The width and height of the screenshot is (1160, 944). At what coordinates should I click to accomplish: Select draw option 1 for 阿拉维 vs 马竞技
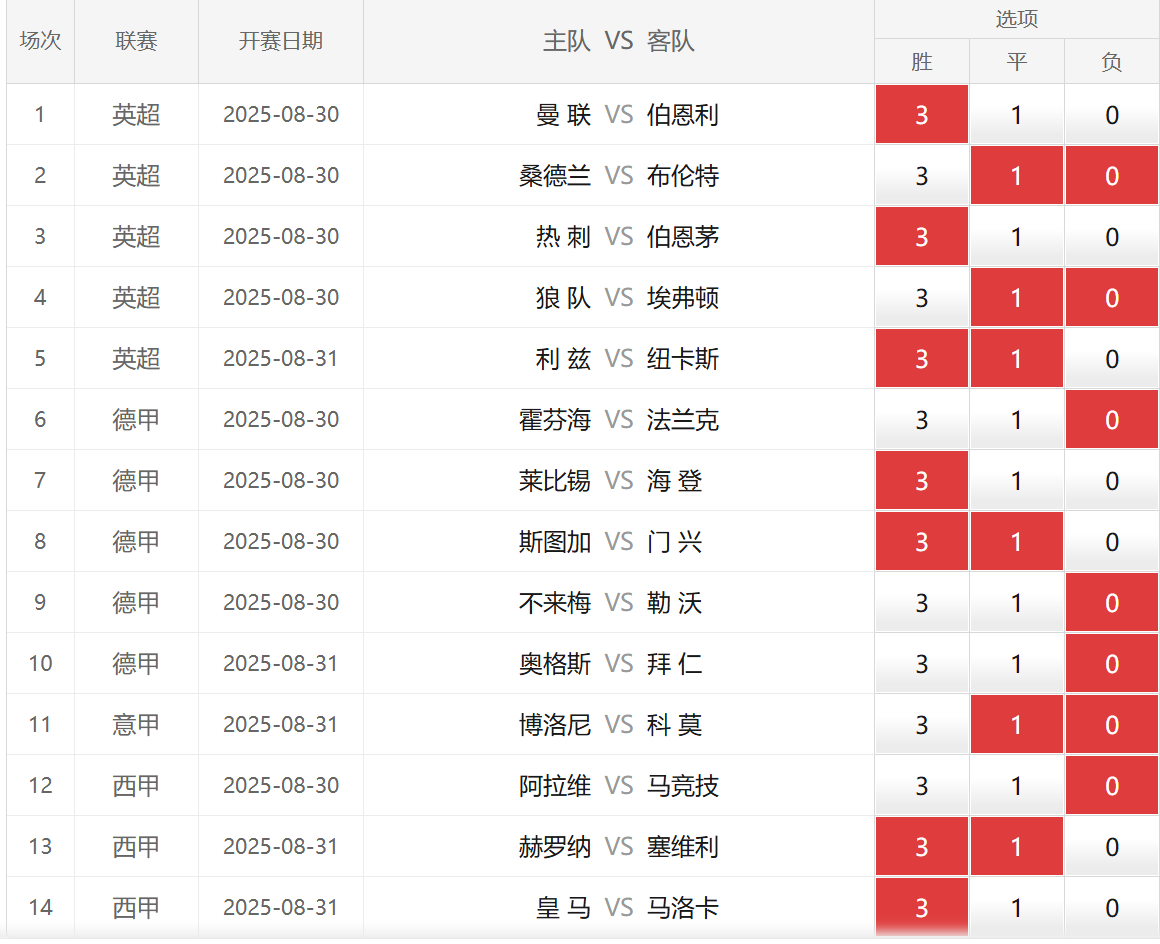pyautogui.click(x=1016, y=786)
